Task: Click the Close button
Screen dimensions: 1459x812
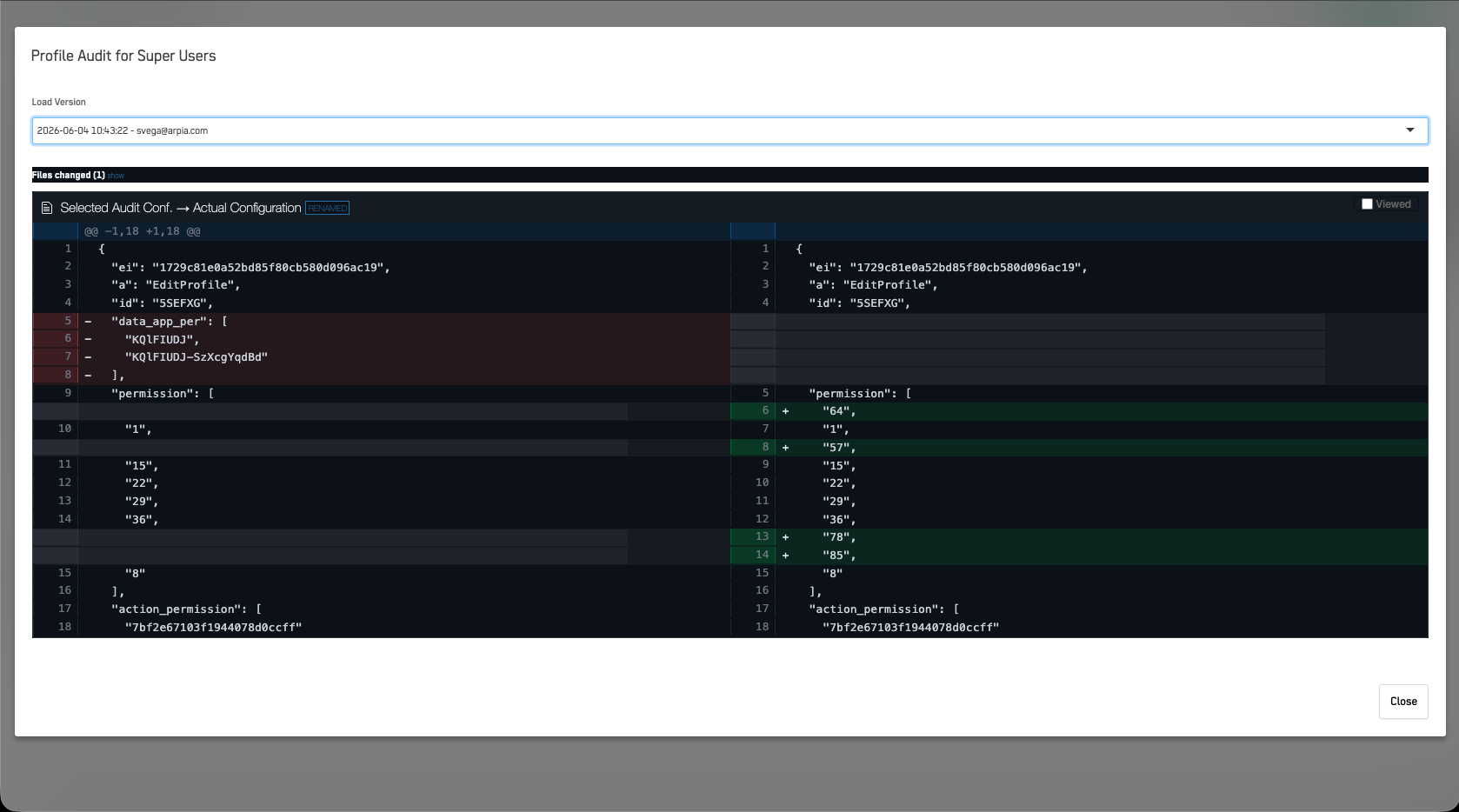Action: tap(1403, 702)
